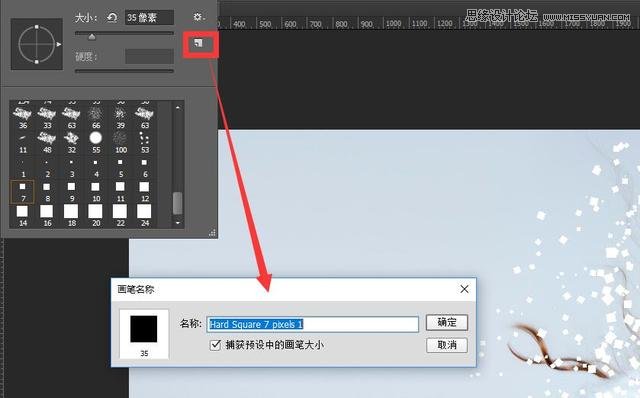Click the hardness value field
Viewport: 640px width, 398px height.
click(x=149, y=56)
